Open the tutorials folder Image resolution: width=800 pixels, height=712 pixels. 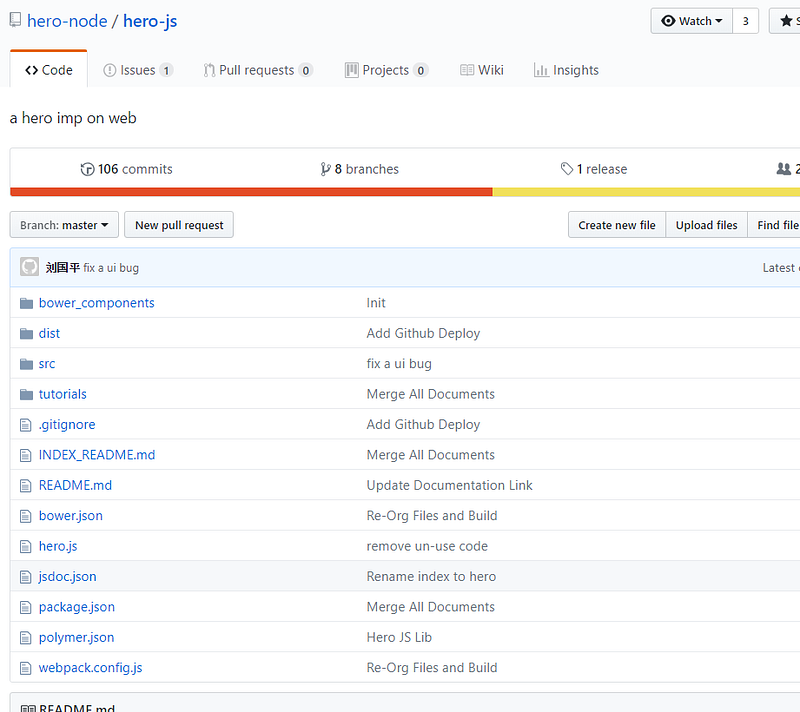coord(63,394)
